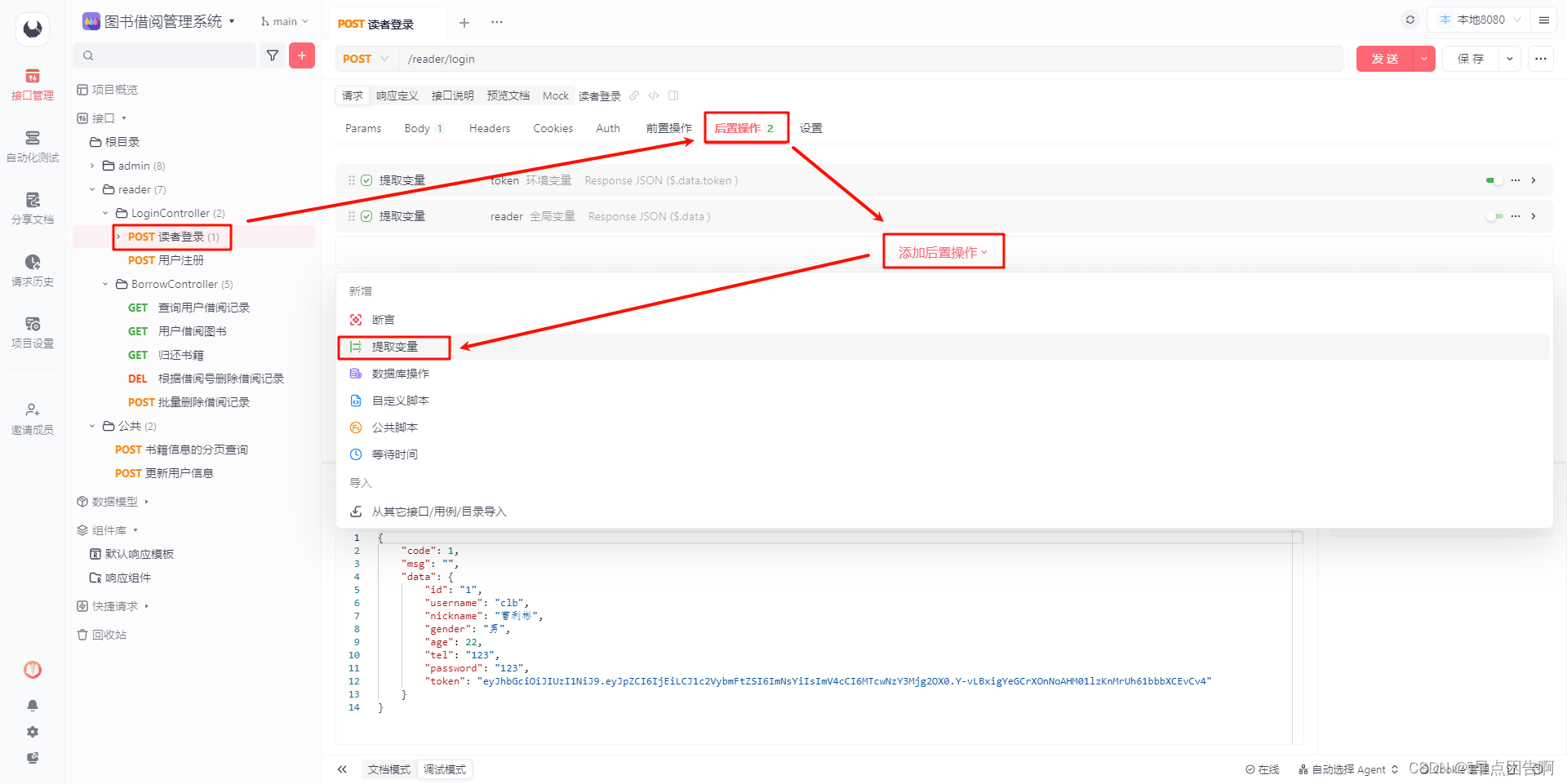Open 分享文档 in the left sidebar
The image size is (1567, 784).
click(x=33, y=209)
